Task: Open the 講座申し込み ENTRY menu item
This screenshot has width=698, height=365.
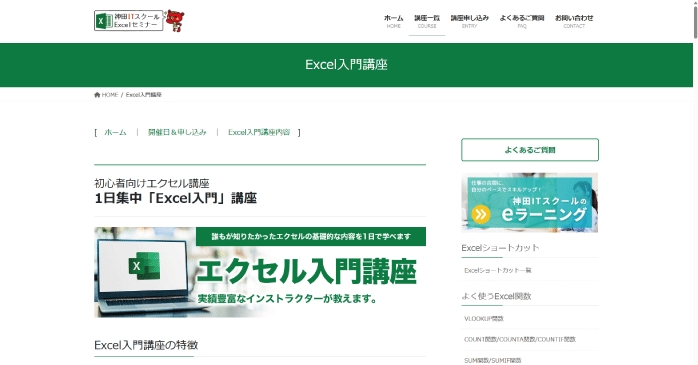Action: (470, 21)
